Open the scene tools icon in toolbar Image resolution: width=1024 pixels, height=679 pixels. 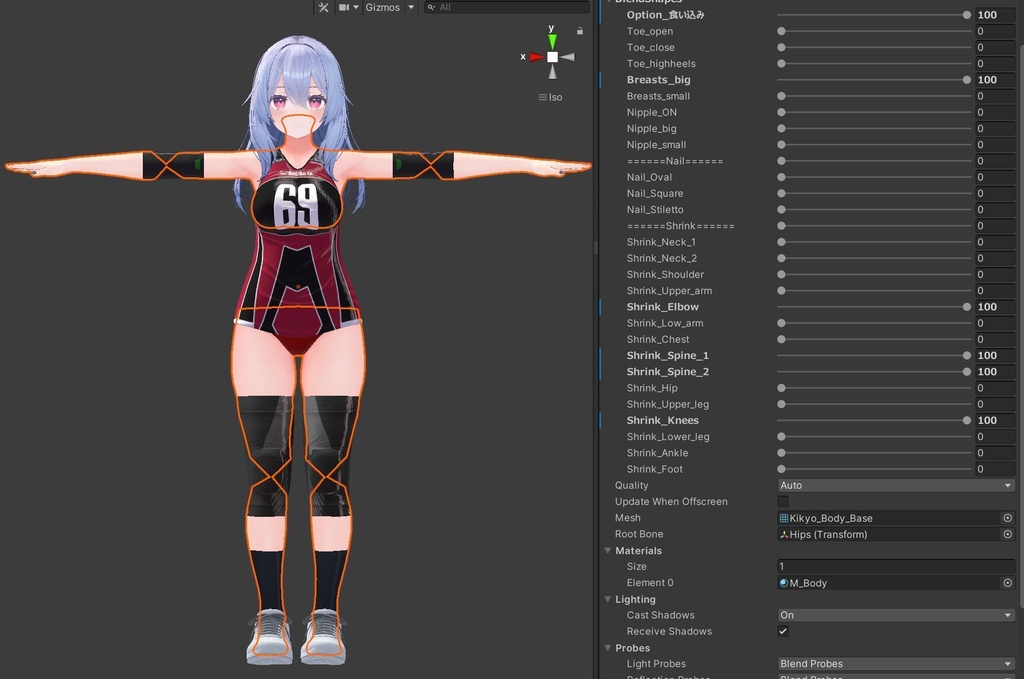tap(323, 7)
